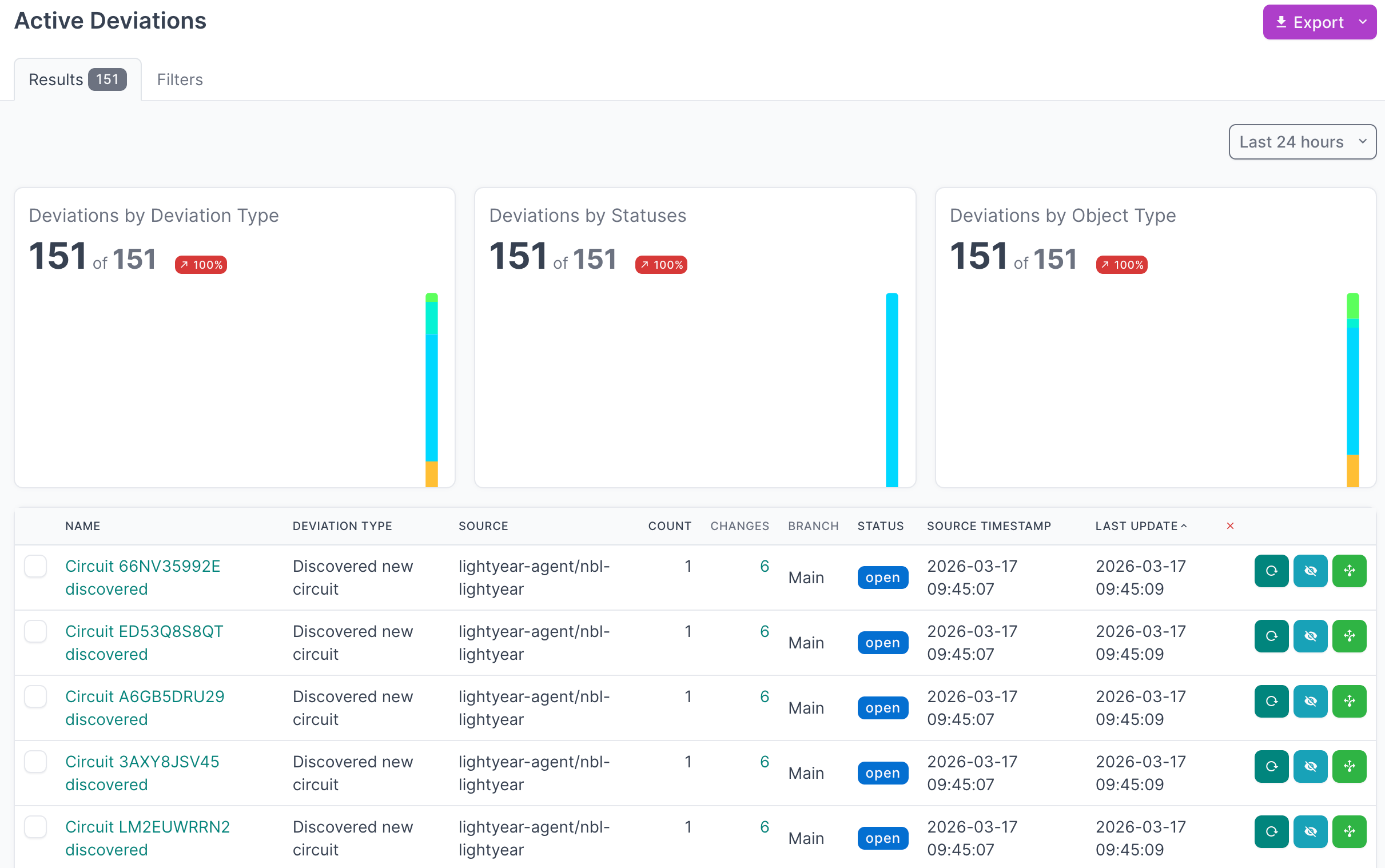
Task: Click green move icon for Circuit ED53Q8S8QT
Action: coord(1349,636)
